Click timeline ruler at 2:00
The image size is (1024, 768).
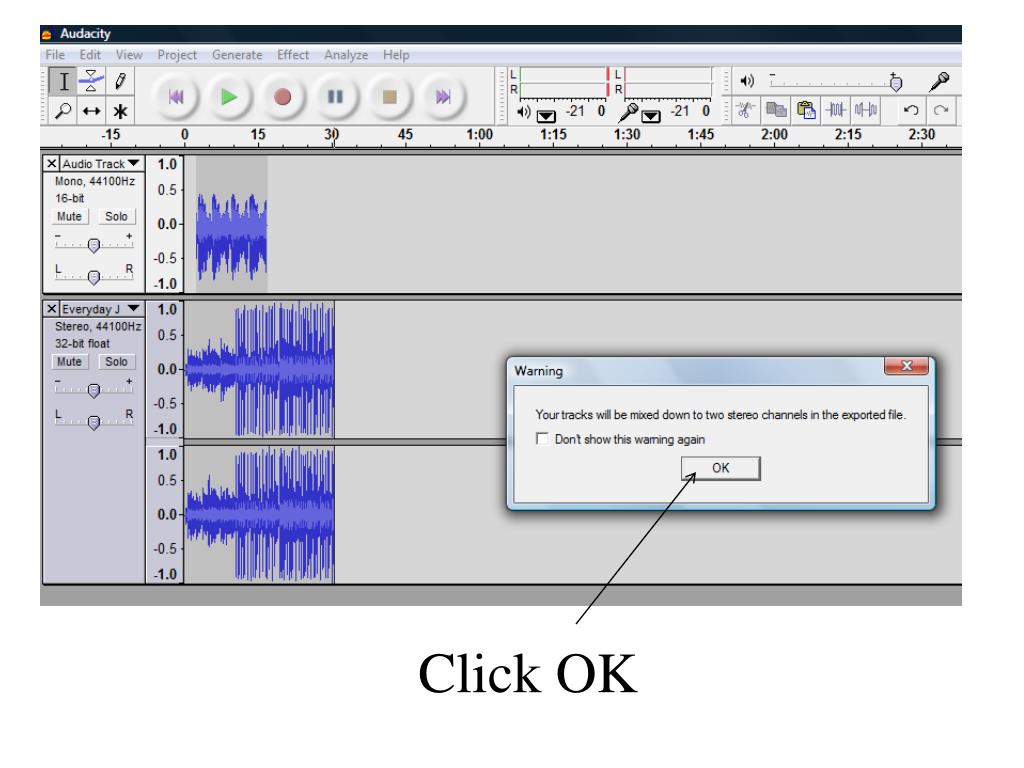(775, 136)
